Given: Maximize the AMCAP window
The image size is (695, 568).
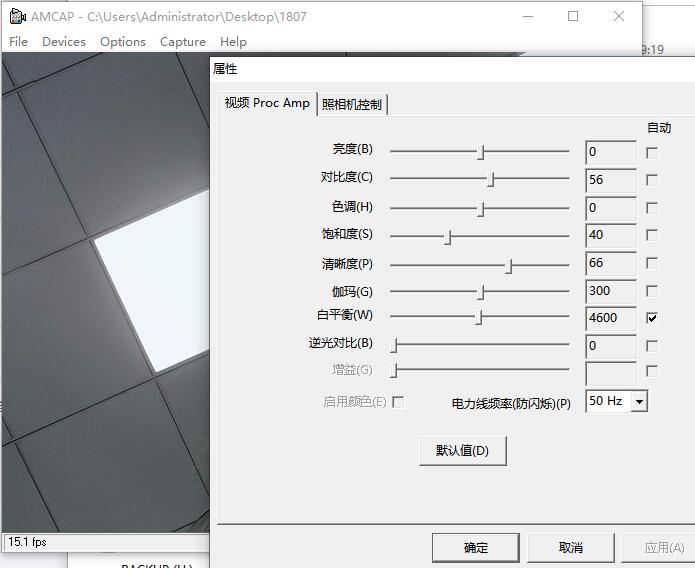Looking at the screenshot, I should click(573, 16).
